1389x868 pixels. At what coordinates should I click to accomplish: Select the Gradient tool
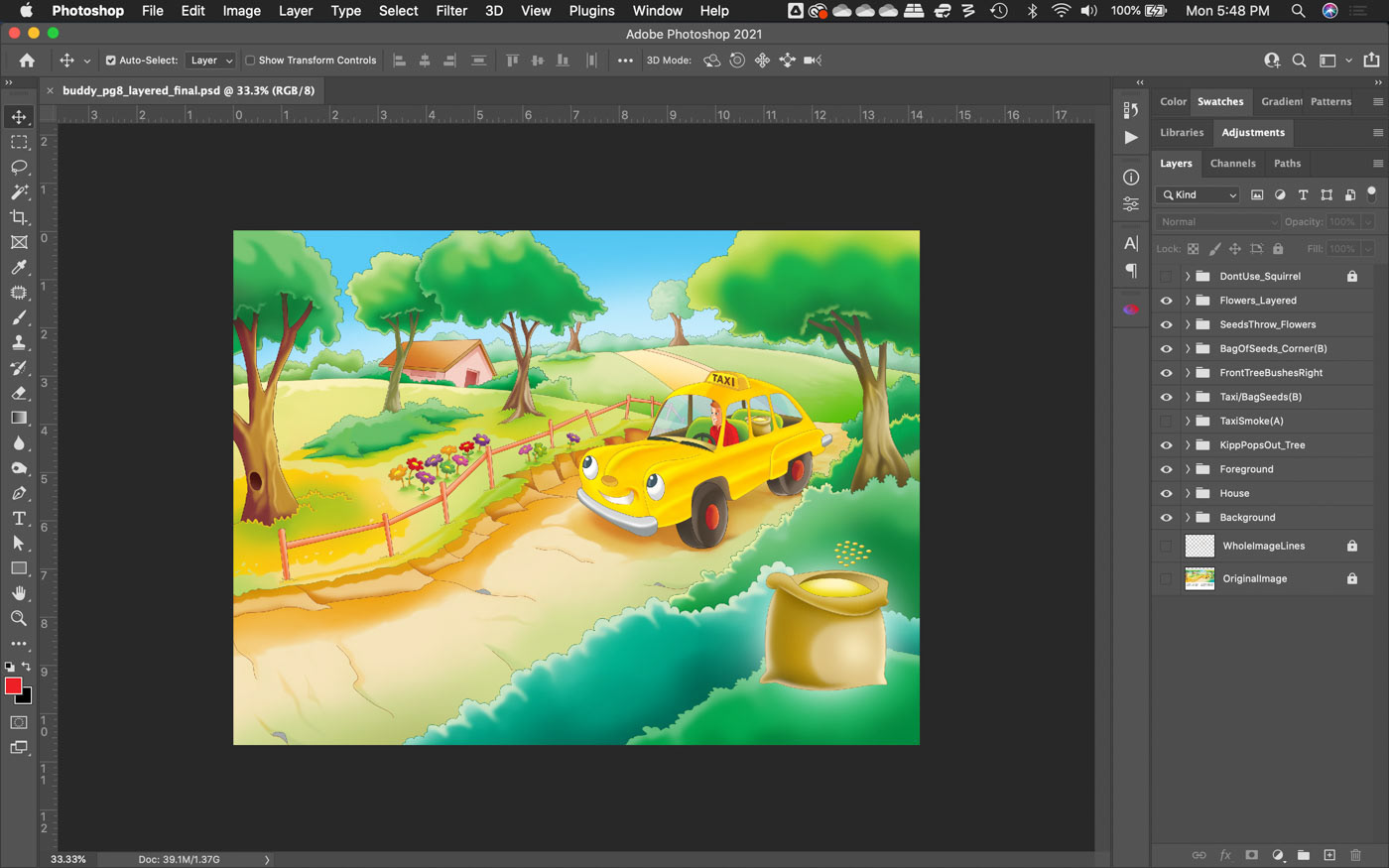coord(19,418)
